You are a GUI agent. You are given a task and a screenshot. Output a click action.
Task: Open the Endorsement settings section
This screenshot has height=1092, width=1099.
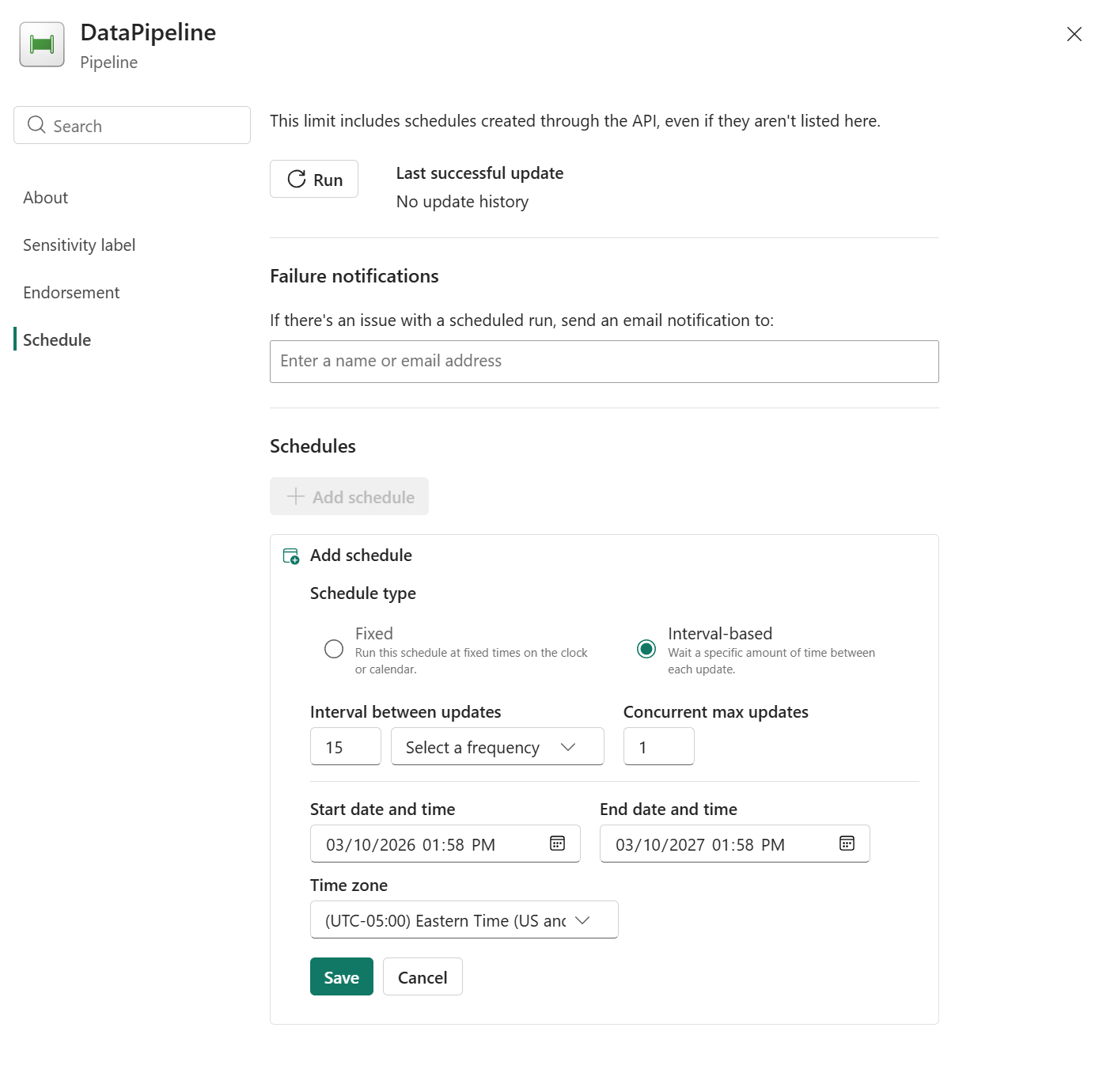[x=71, y=292]
